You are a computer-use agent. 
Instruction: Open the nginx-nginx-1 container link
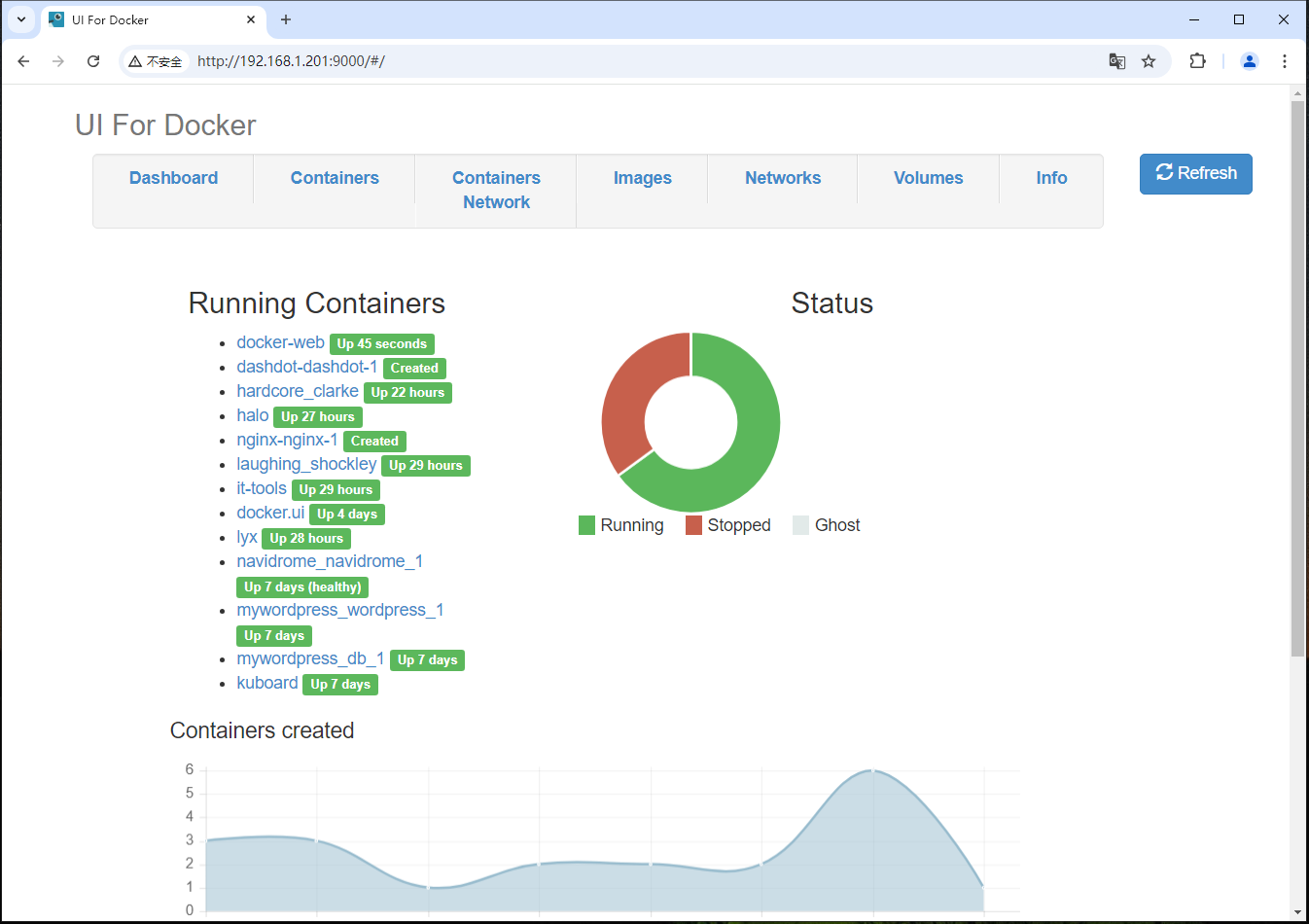coord(287,440)
